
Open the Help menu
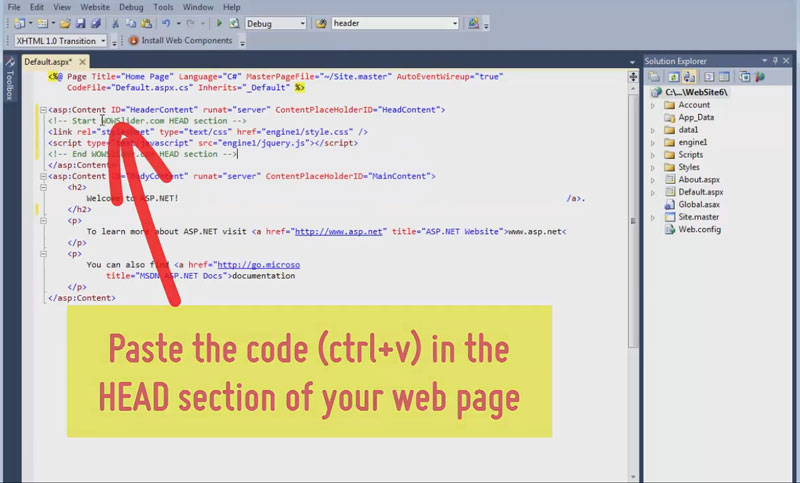pyautogui.click(x=231, y=7)
